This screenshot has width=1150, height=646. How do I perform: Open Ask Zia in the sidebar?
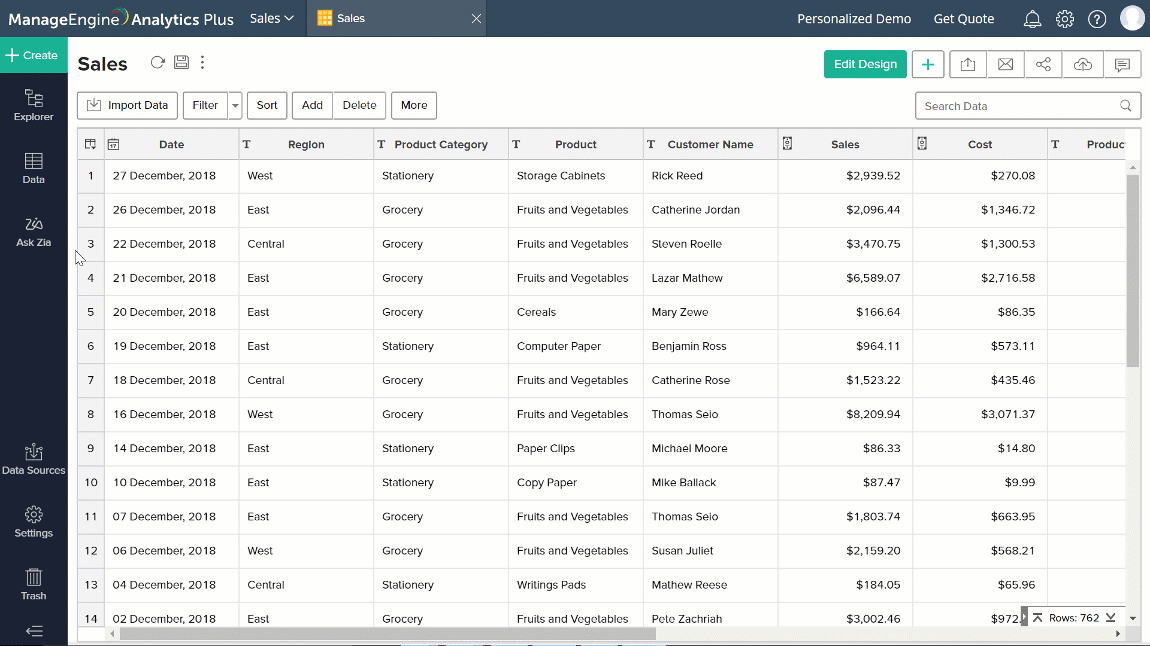(33, 231)
